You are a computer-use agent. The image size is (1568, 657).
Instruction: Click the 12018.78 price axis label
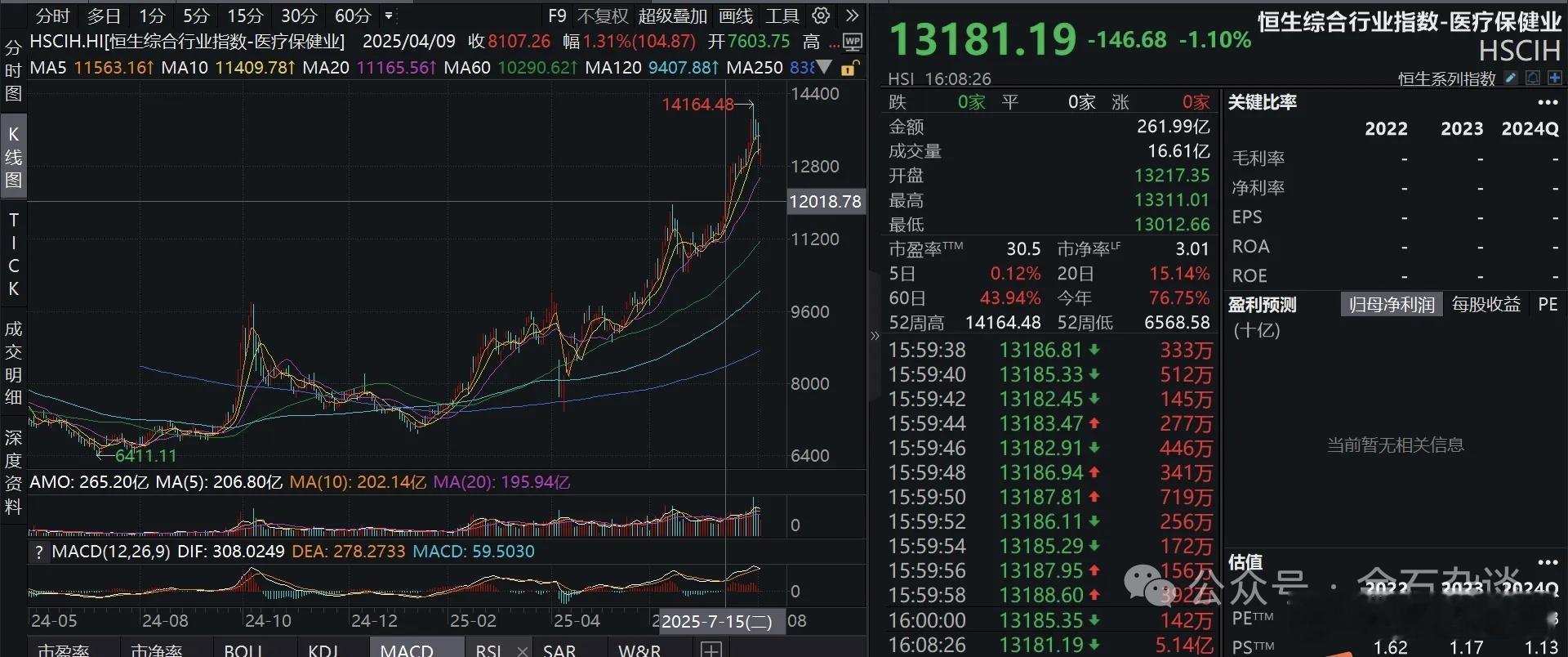point(826,201)
